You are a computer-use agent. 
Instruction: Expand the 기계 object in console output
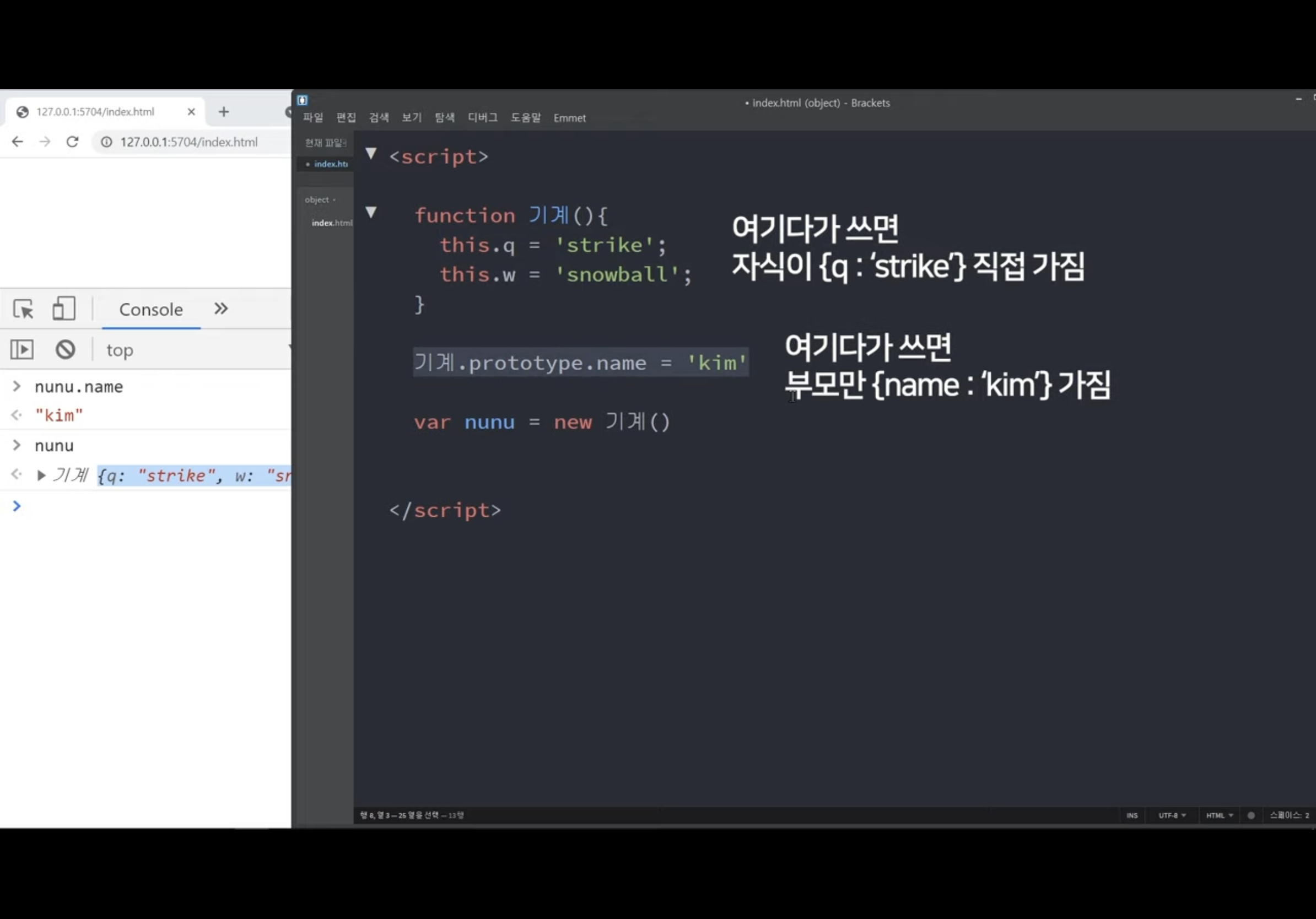point(41,475)
